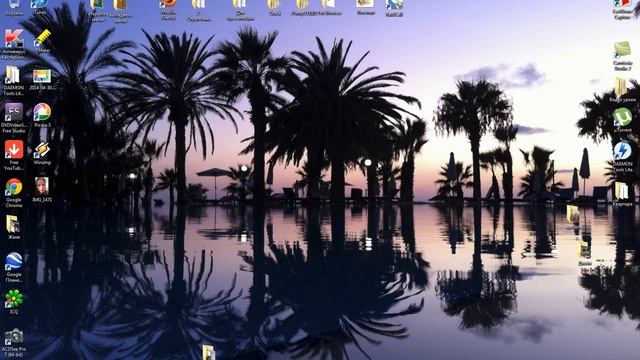Viewport: 640px width, 360px height.
Task: Open the Recycle Bin desktop icon
Action: (14, 6)
